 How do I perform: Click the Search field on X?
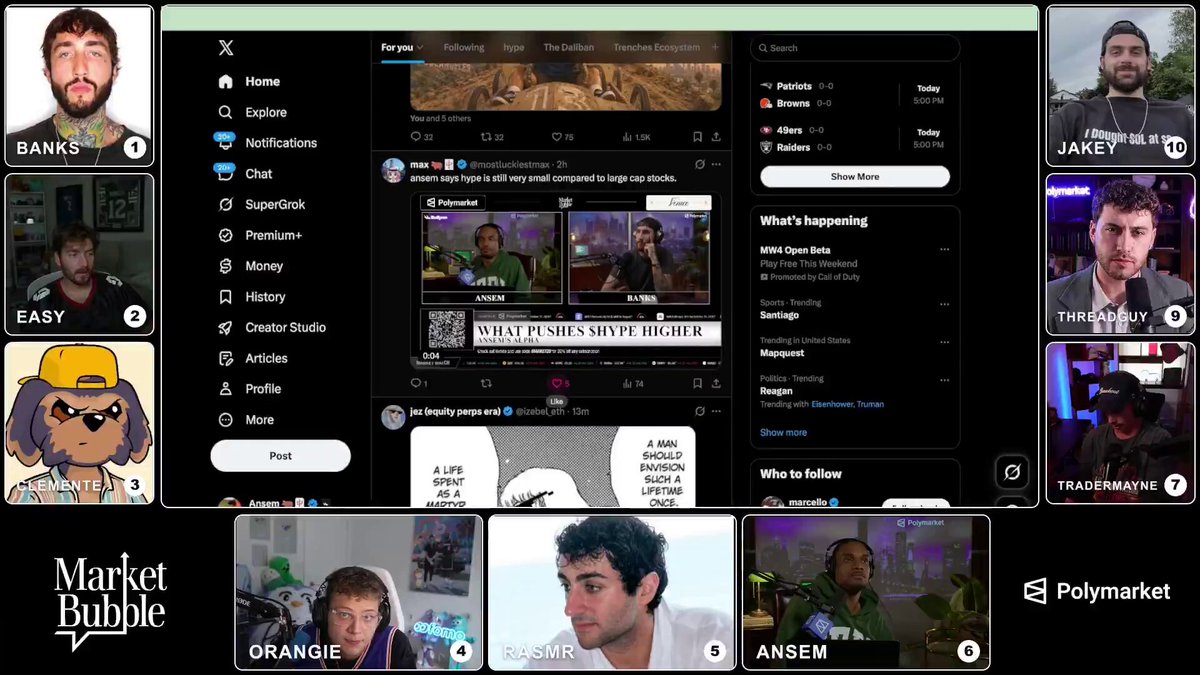pyautogui.click(x=855, y=47)
